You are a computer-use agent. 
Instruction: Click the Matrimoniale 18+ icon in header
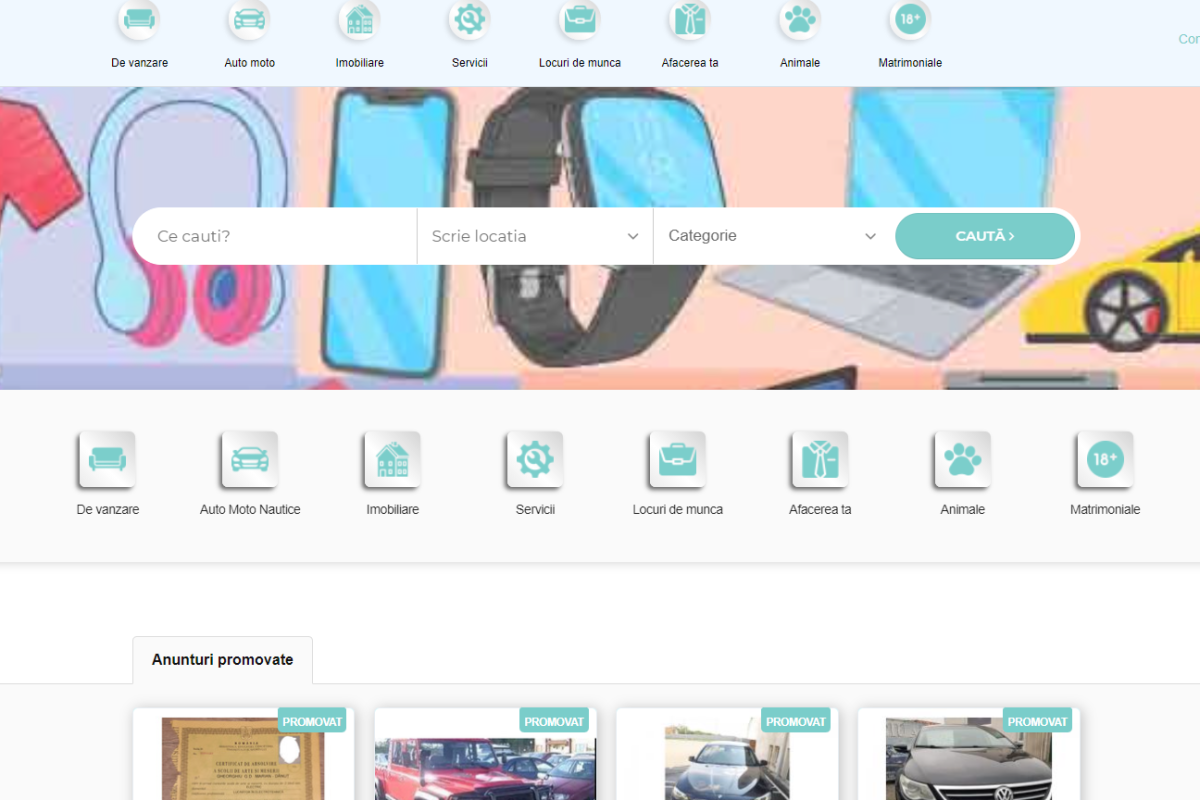pos(909,19)
